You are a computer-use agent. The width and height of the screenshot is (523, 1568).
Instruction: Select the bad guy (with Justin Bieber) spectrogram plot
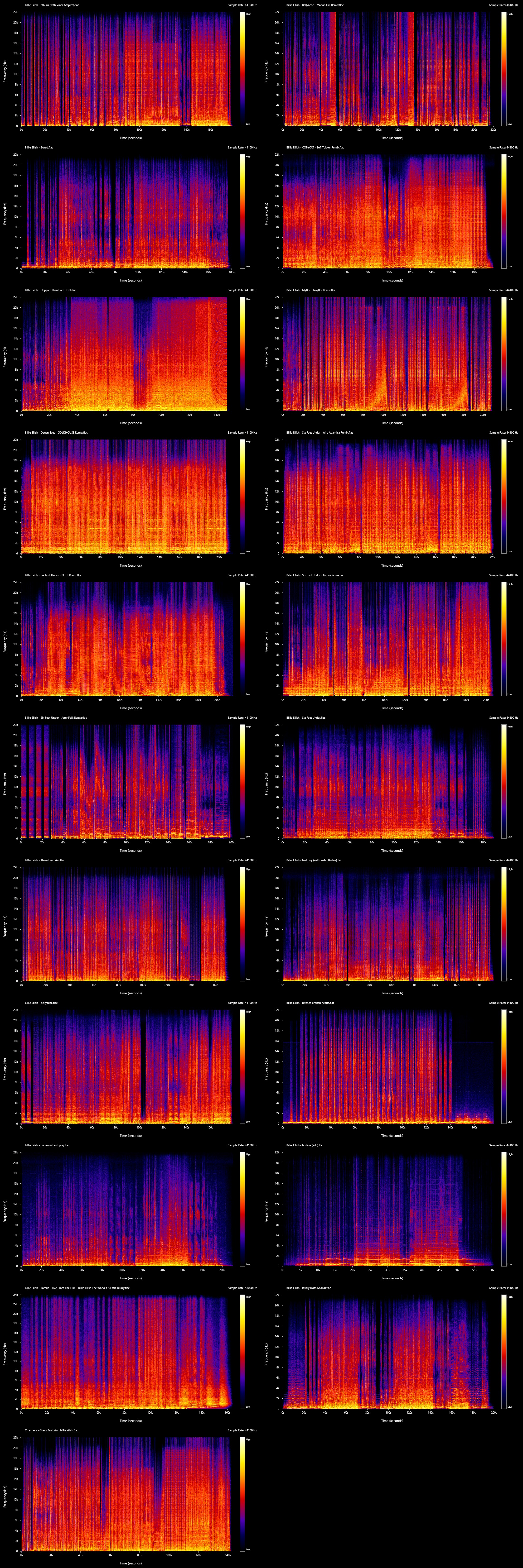pos(388,923)
